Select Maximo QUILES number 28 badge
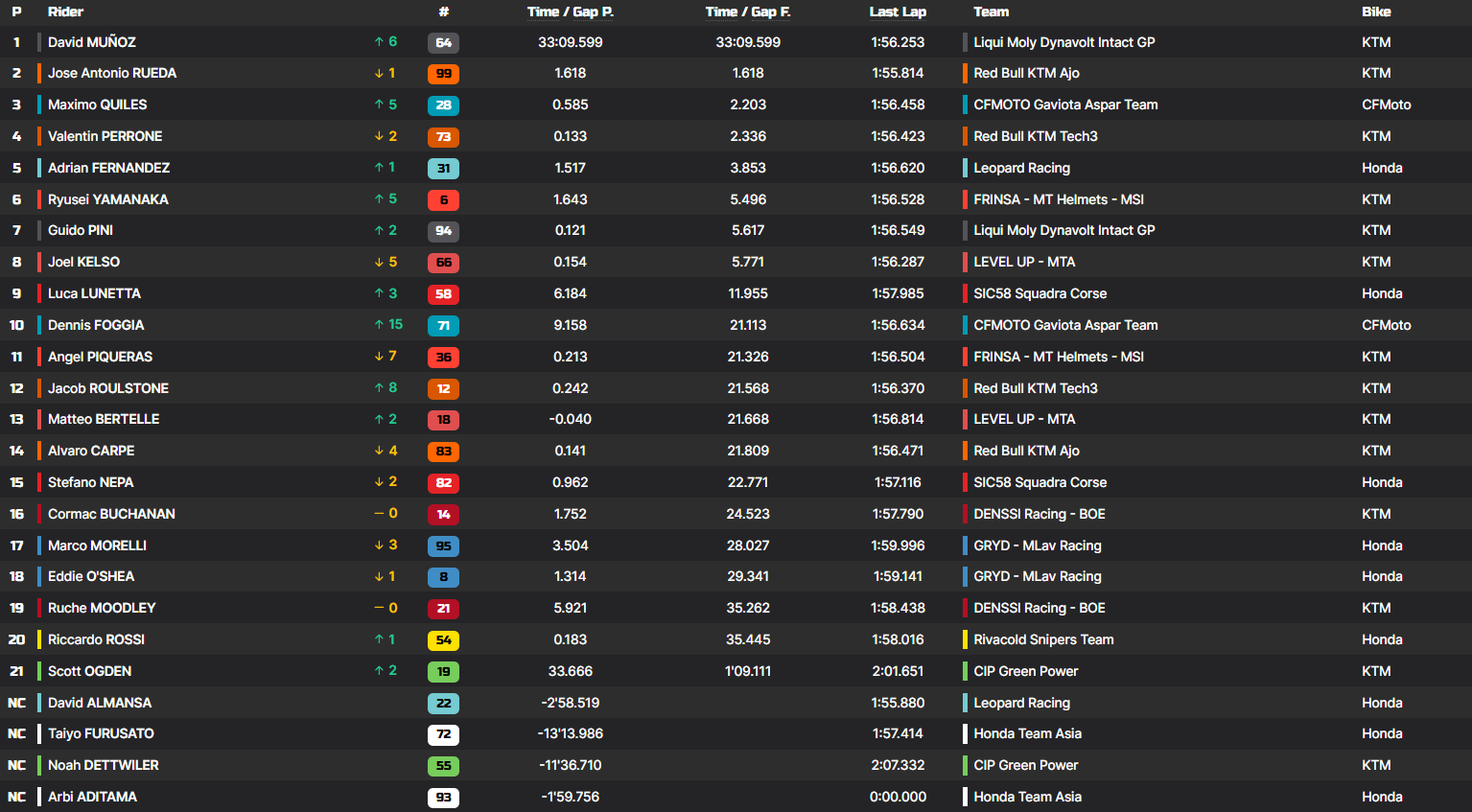This screenshot has width=1472, height=812. coord(443,105)
